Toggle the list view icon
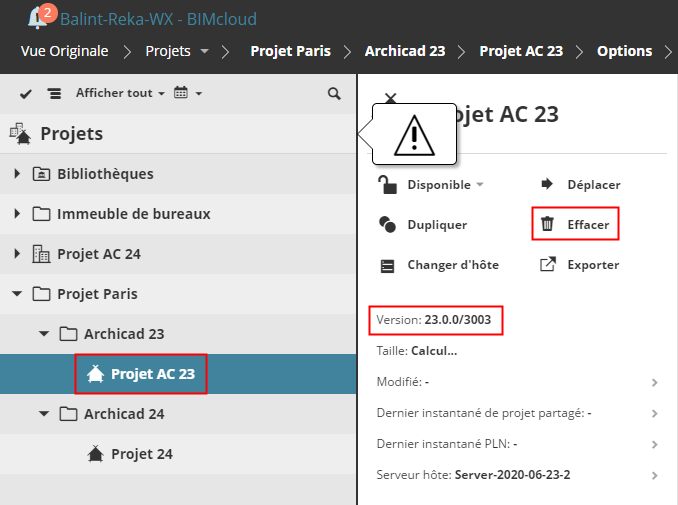 pos(54,93)
